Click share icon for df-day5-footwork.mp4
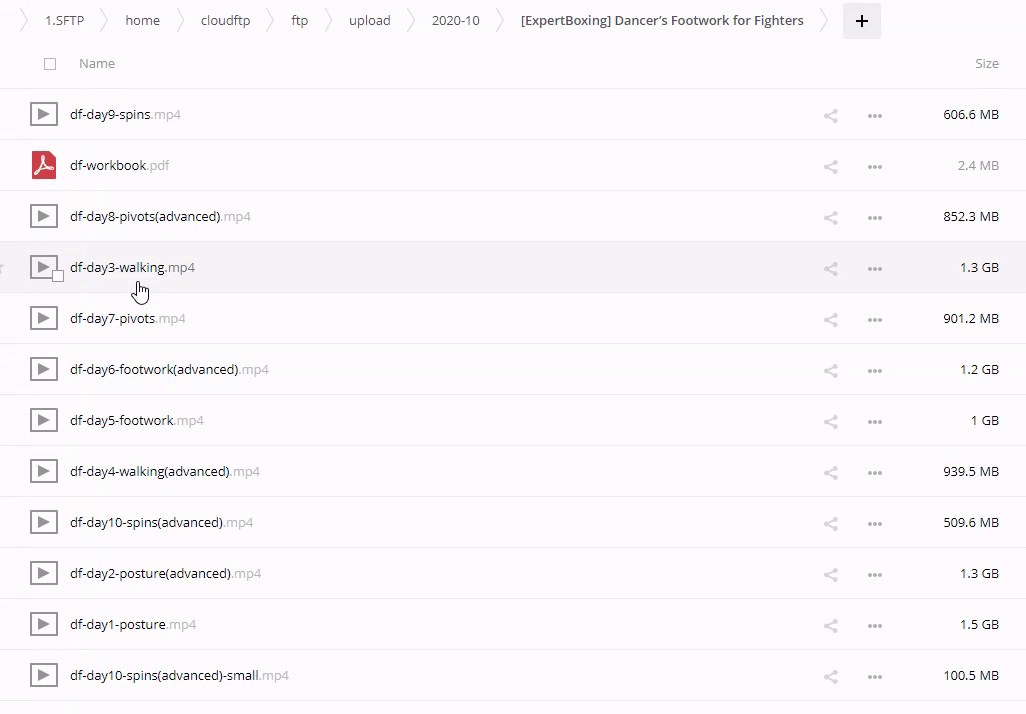This screenshot has height=714, width=1026. click(830, 421)
